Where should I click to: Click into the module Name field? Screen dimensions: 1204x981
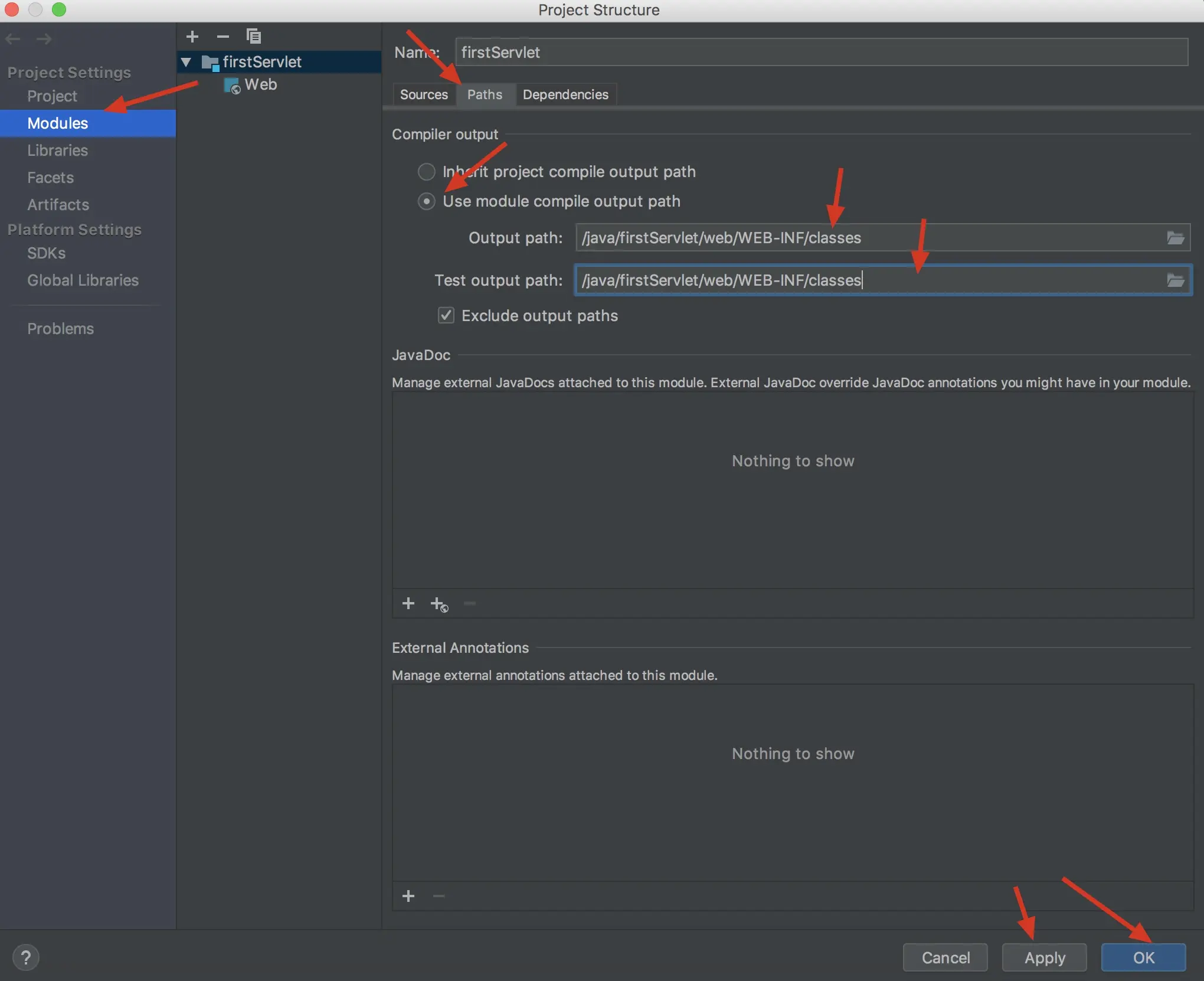pyautogui.click(x=820, y=53)
